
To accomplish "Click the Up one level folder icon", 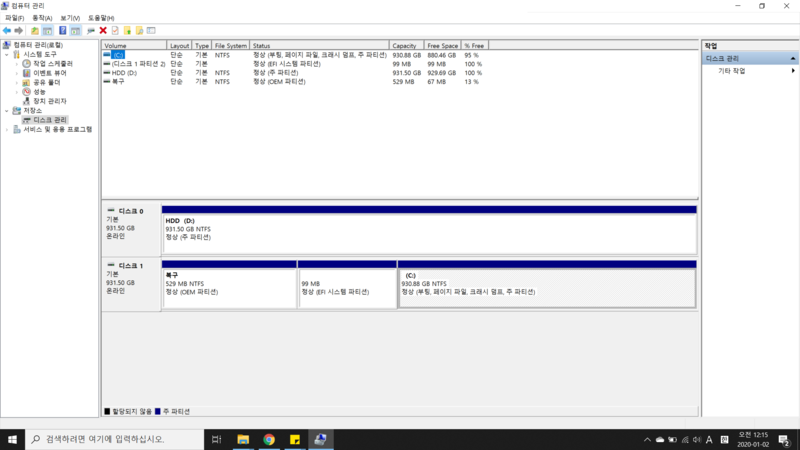I will [35, 31].
